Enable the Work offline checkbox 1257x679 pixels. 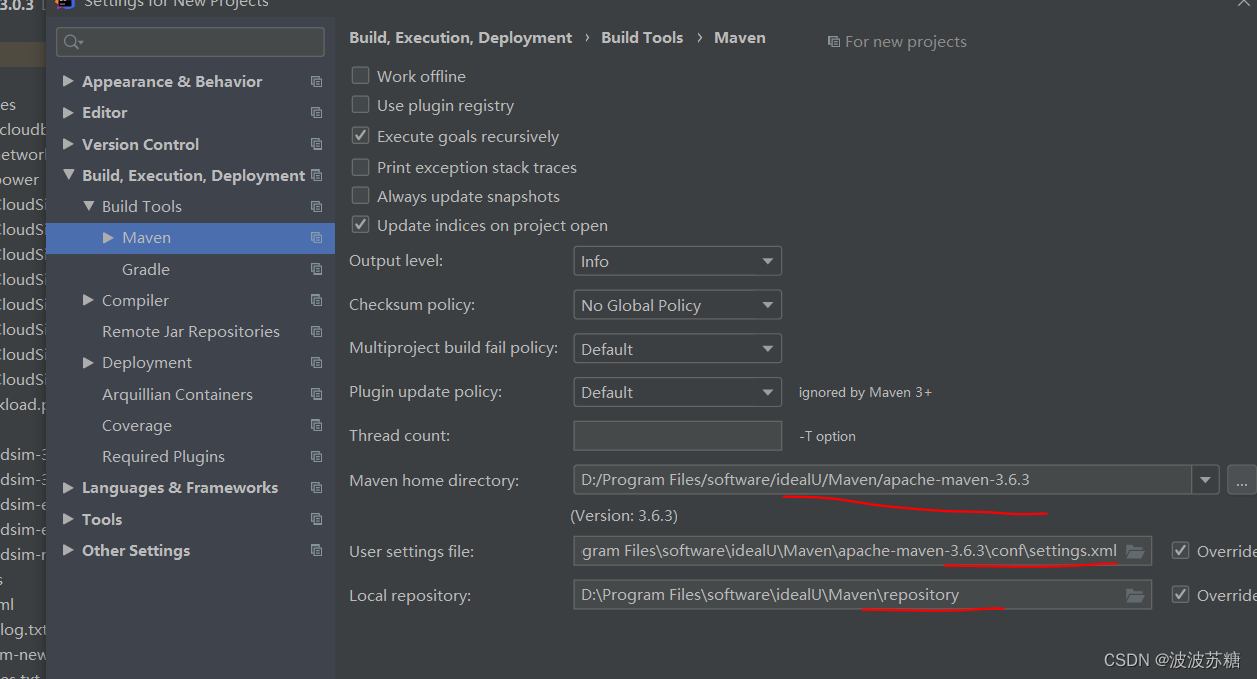tap(361, 76)
